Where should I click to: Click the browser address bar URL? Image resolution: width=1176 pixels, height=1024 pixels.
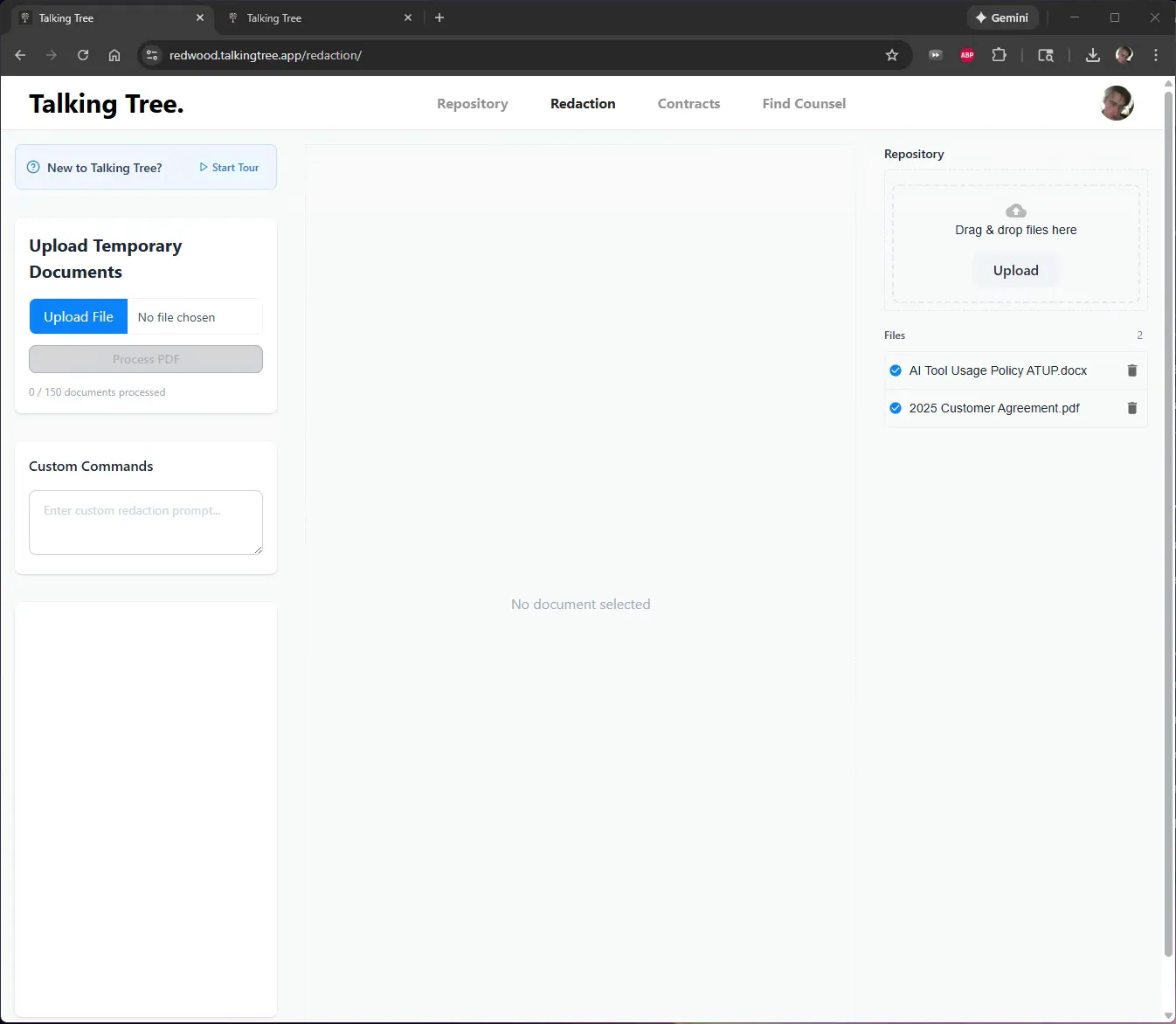click(266, 55)
